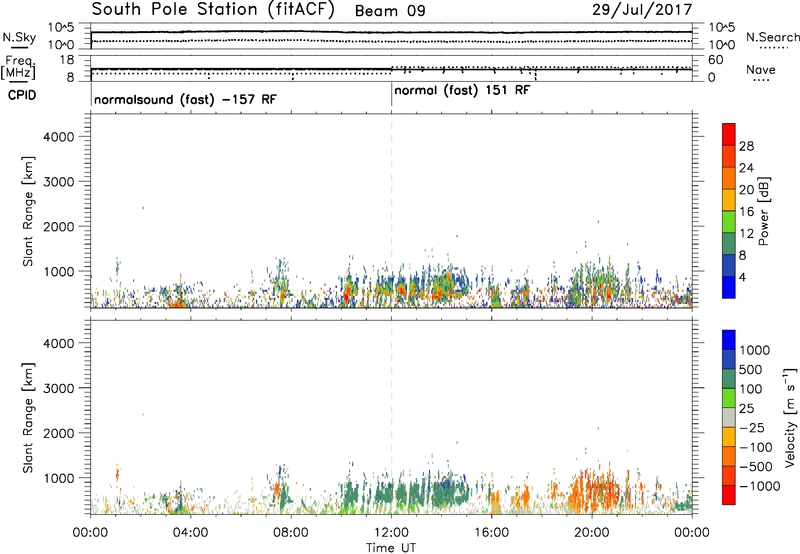The width and height of the screenshot is (800, 554).
Task: Click the 28 tick on power colorbar
Action: click(746, 146)
